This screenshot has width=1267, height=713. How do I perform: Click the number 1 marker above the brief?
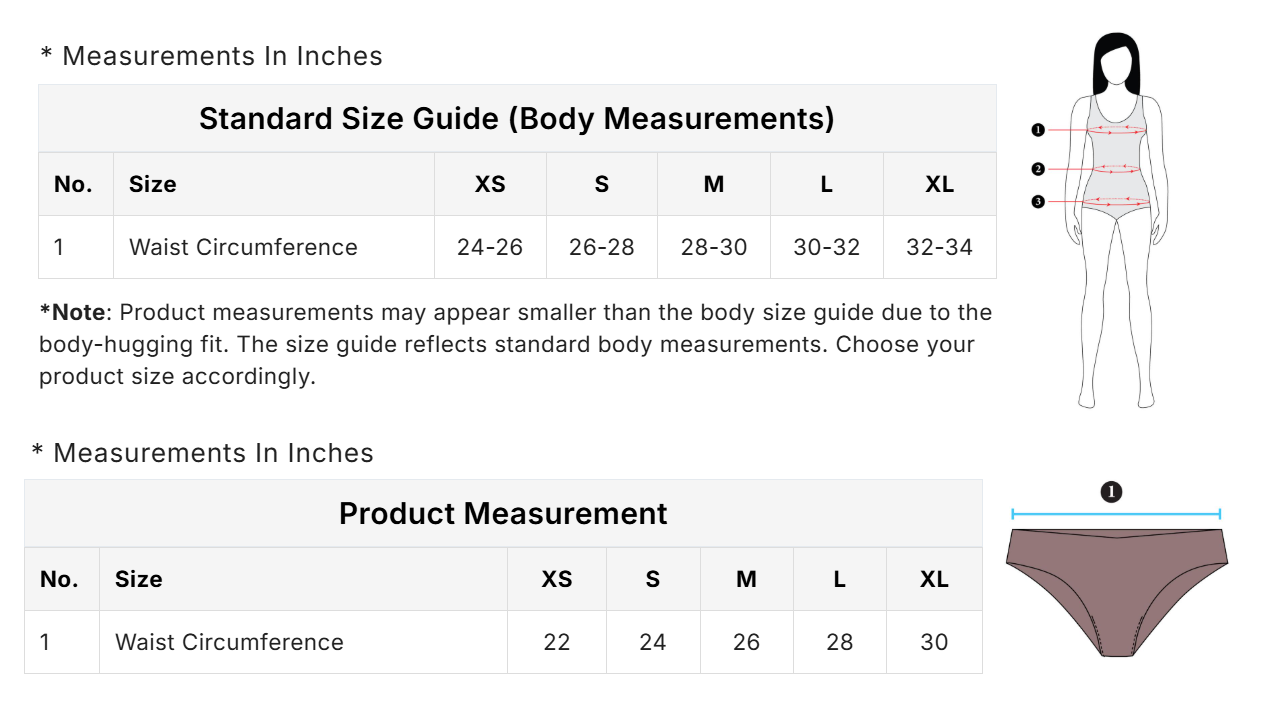click(1111, 491)
